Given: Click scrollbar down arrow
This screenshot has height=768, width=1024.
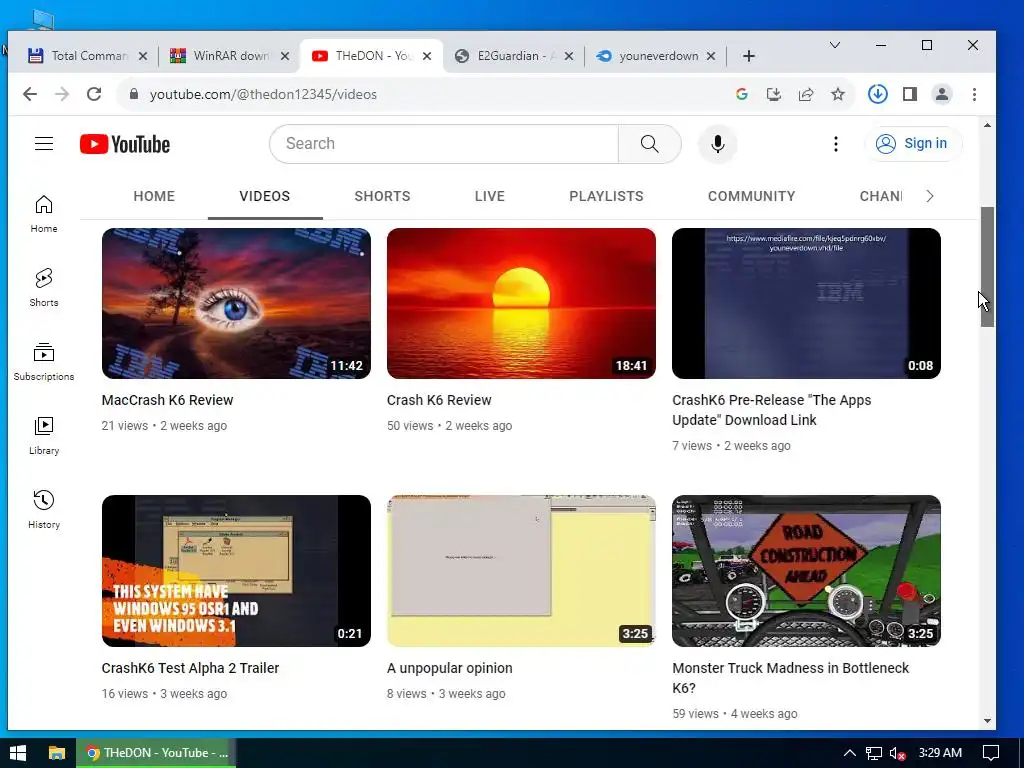Looking at the screenshot, I should [x=987, y=721].
